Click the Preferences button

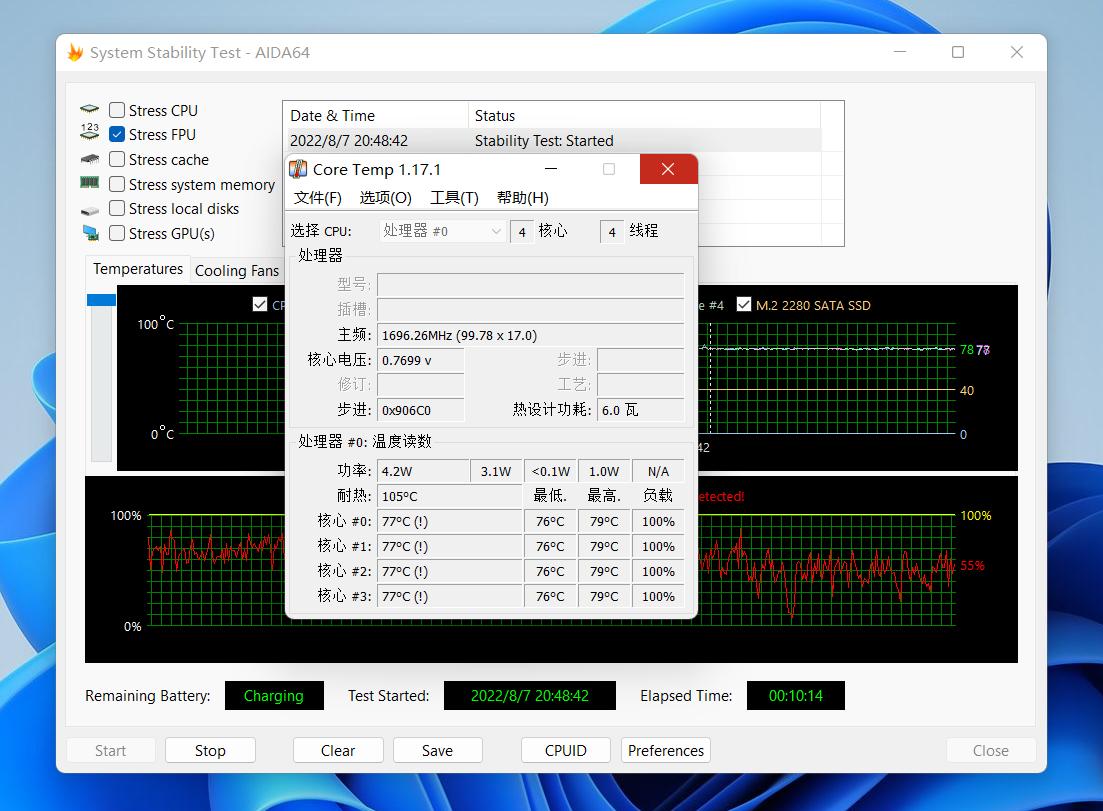coord(665,750)
